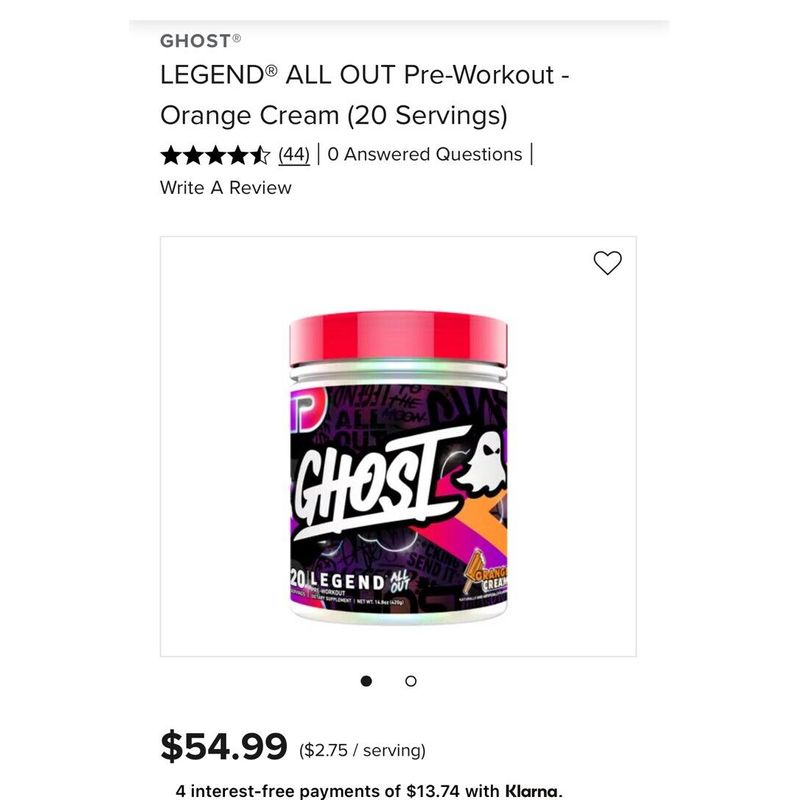800x800 pixels.
Task: Add product to wishlist with heart icon
Action: pyautogui.click(x=607, y=263)
